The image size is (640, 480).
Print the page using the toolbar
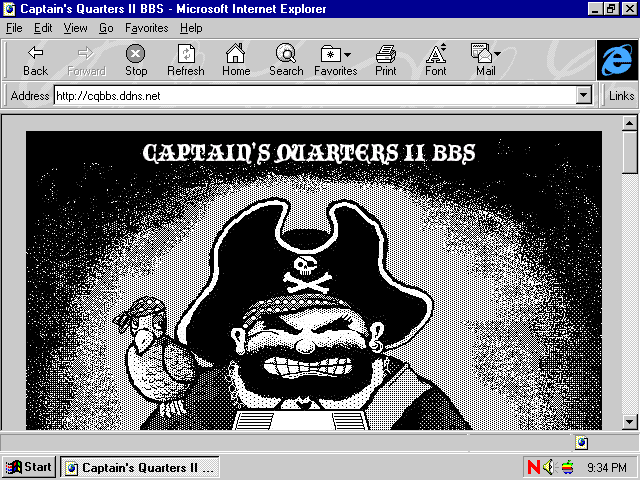(385, 60)
